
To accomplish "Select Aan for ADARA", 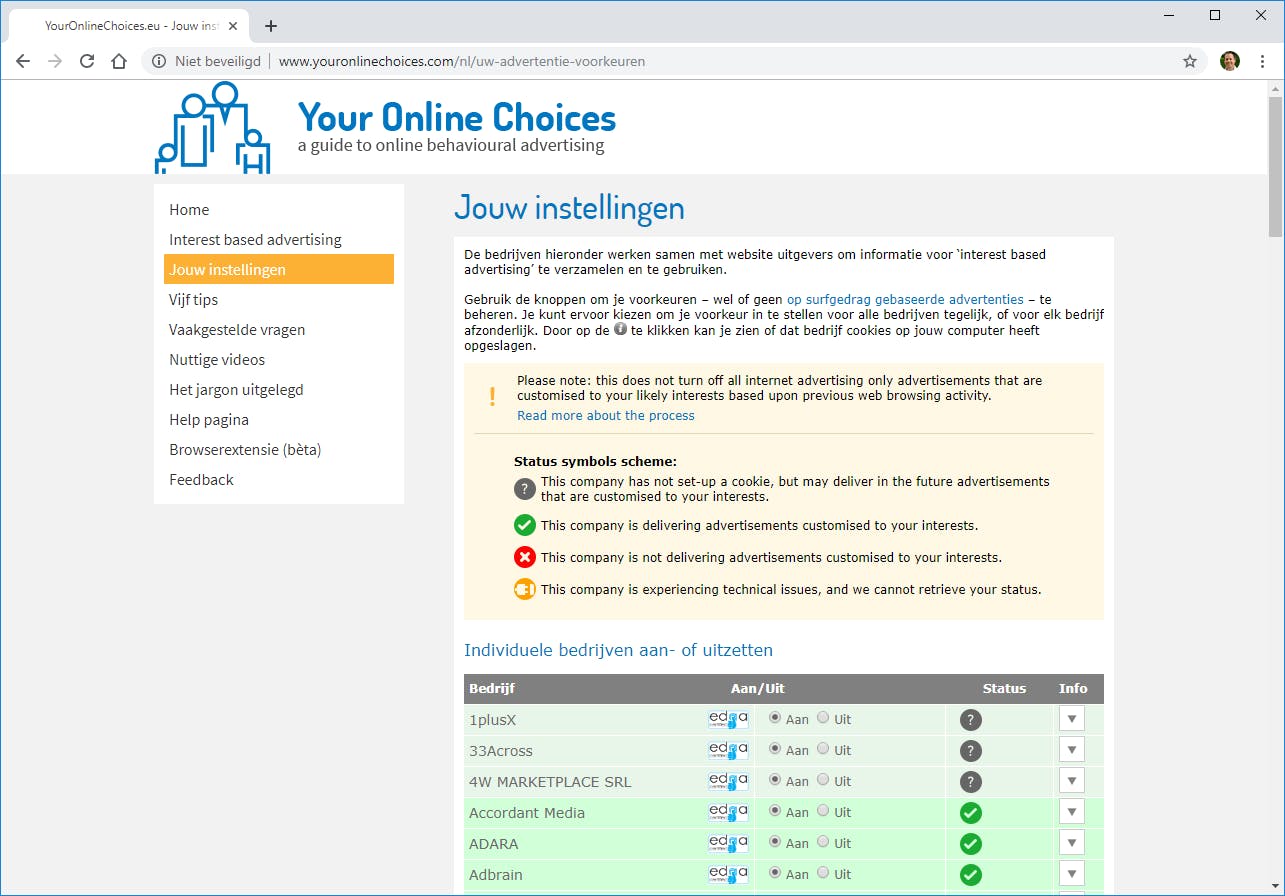I will click(x=775, y=842).
